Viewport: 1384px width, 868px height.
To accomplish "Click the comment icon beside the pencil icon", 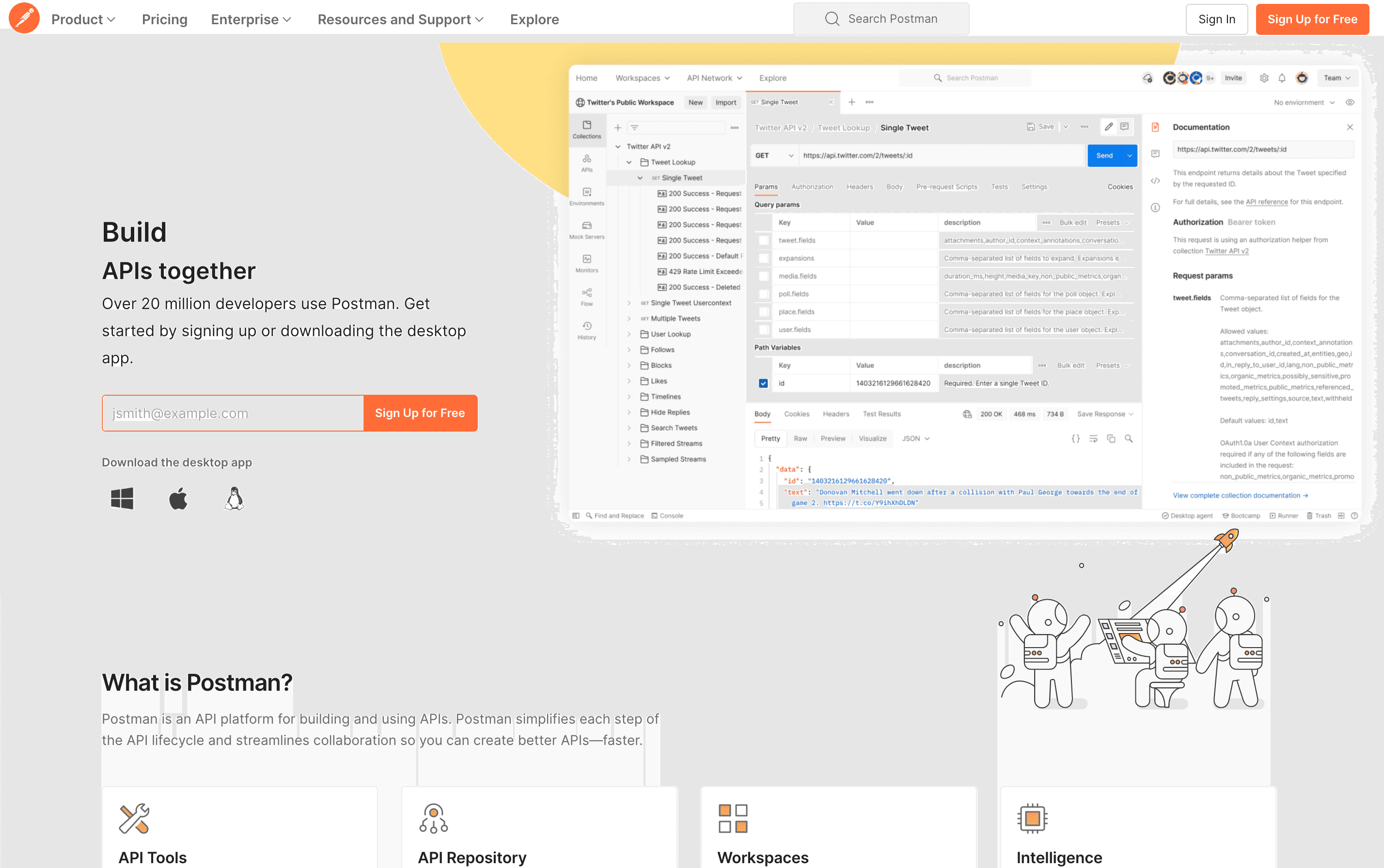I will pos(1124,127).
